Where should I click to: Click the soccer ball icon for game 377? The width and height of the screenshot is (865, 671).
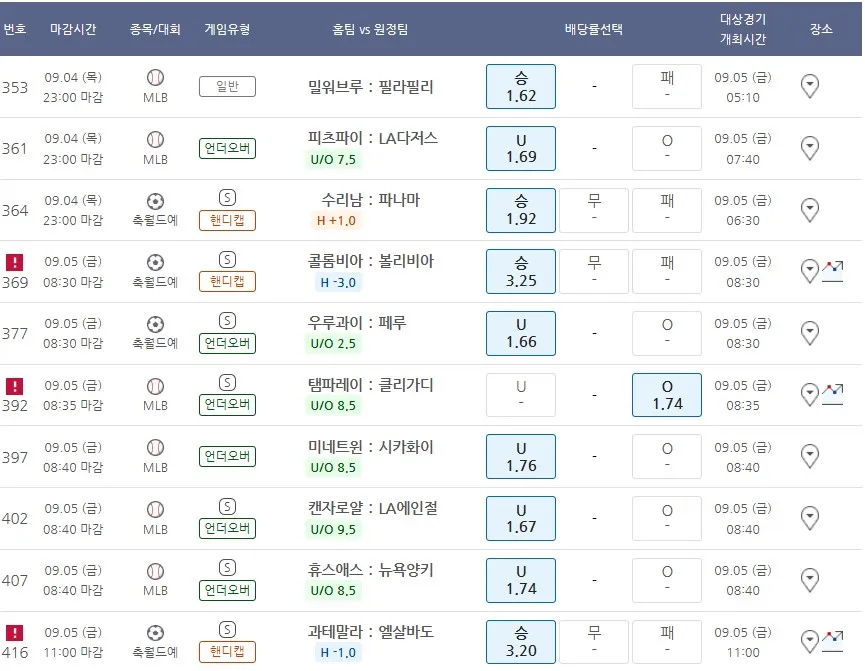(x=155, y=324)
